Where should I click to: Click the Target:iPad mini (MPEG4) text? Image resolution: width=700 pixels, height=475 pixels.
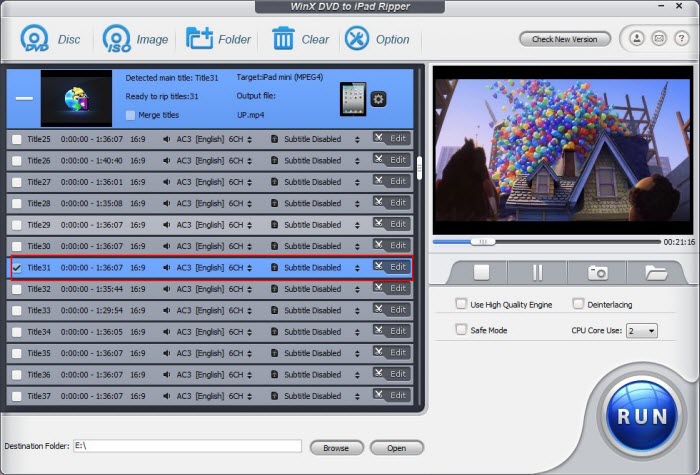pos(280,77)
